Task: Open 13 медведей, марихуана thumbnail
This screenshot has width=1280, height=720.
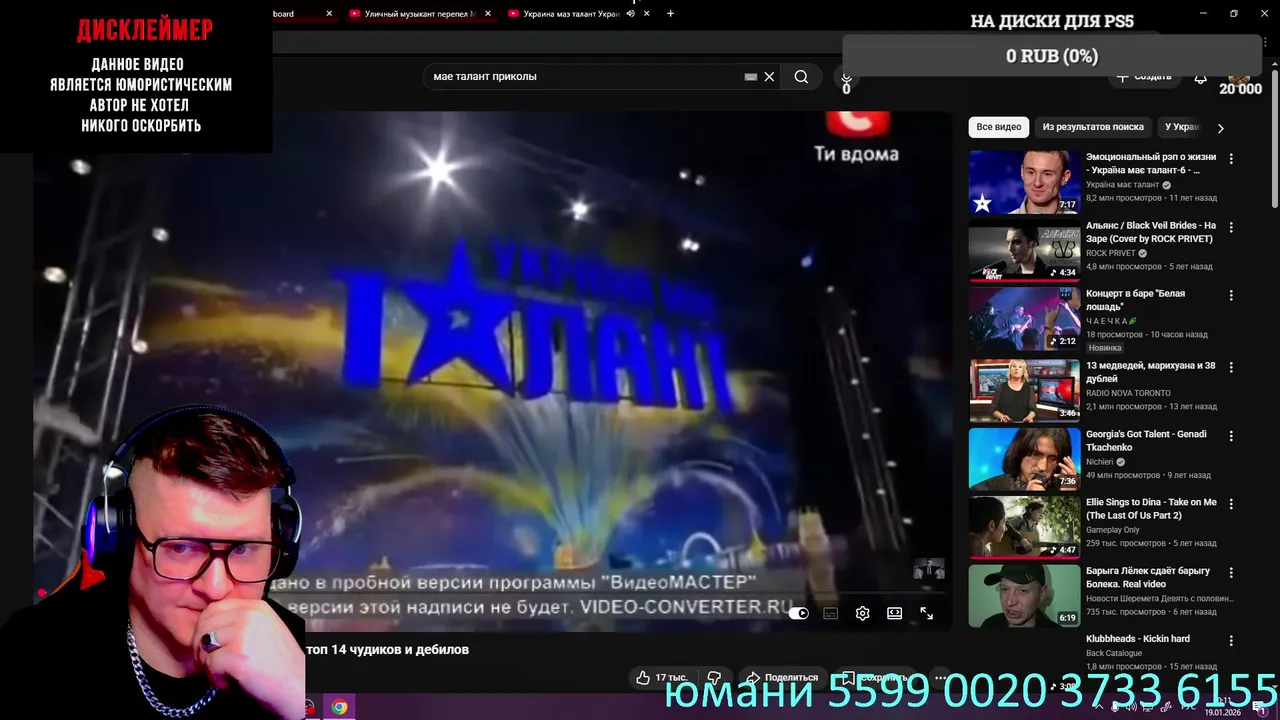Action: (1024, 390)
